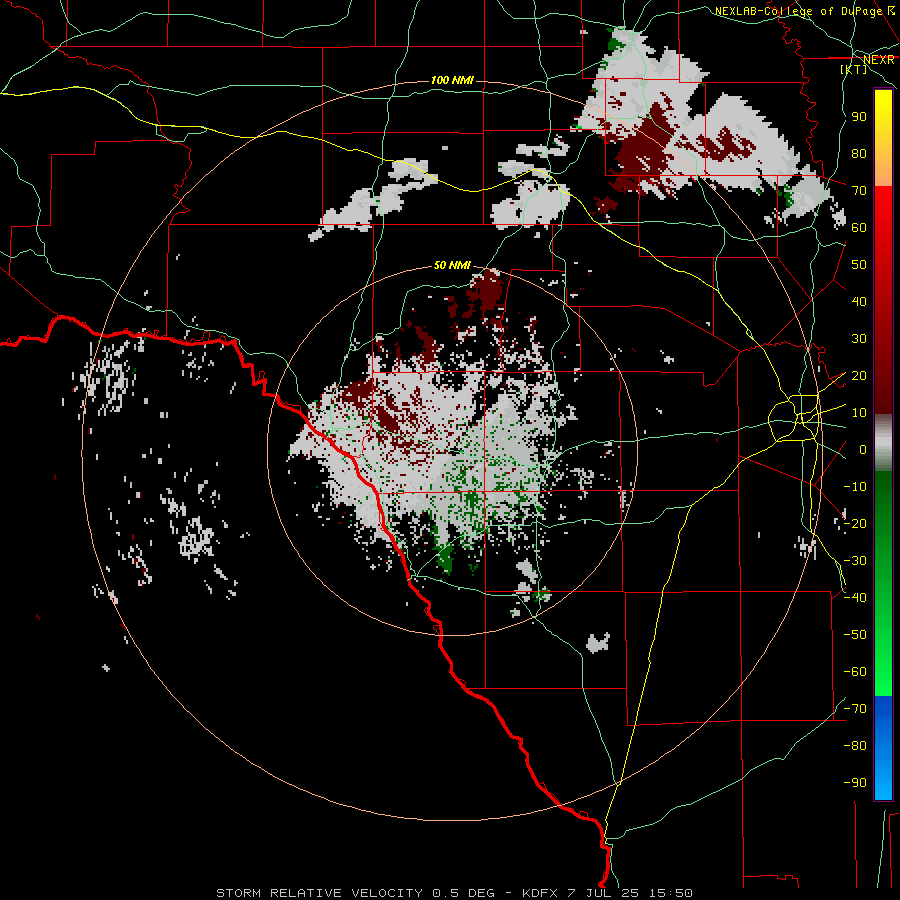Select the 30 value on velocity scale

click(x=859, y=339)
